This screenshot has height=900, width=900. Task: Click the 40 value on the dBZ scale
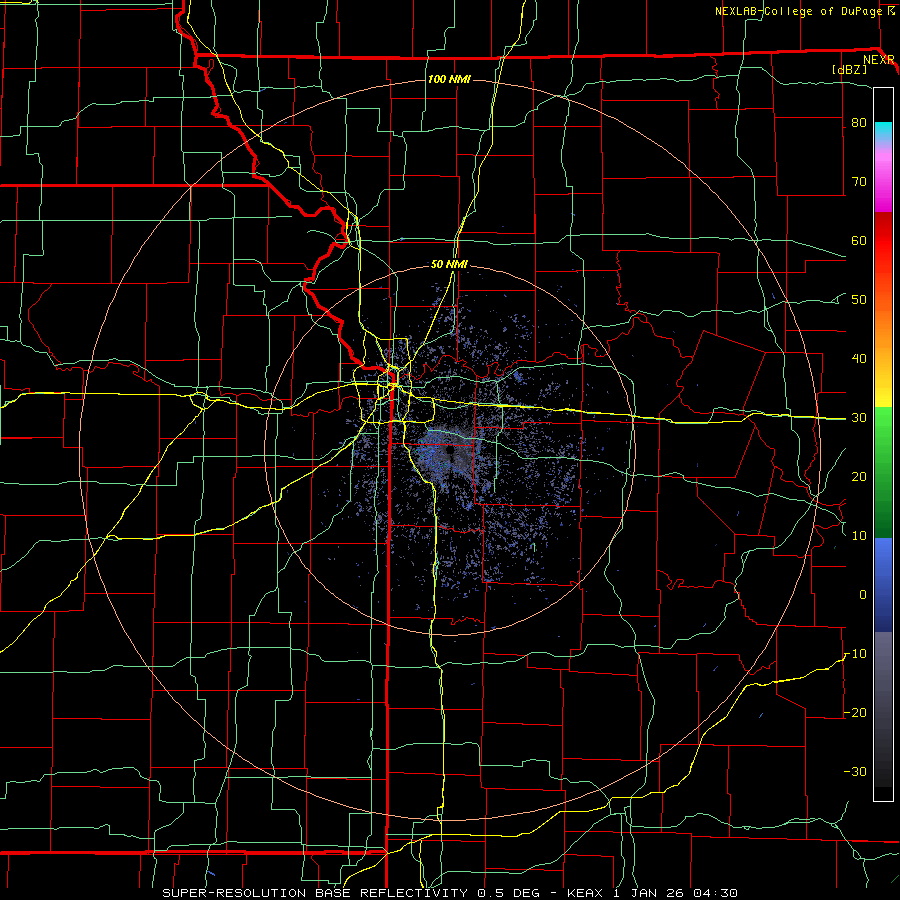click(x=859, y=359)
